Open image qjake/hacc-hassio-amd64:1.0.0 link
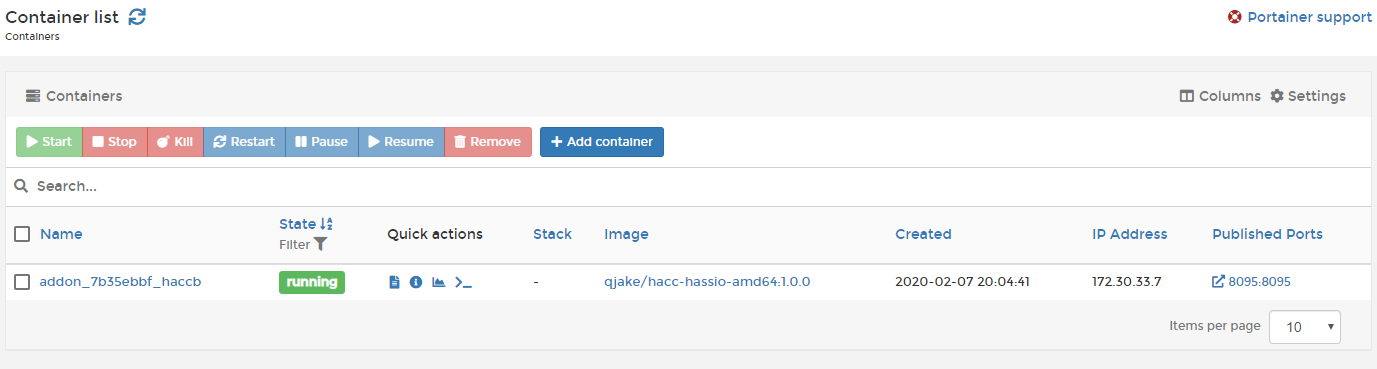This screenshot has height=369, width=1377. pos(707,282)
